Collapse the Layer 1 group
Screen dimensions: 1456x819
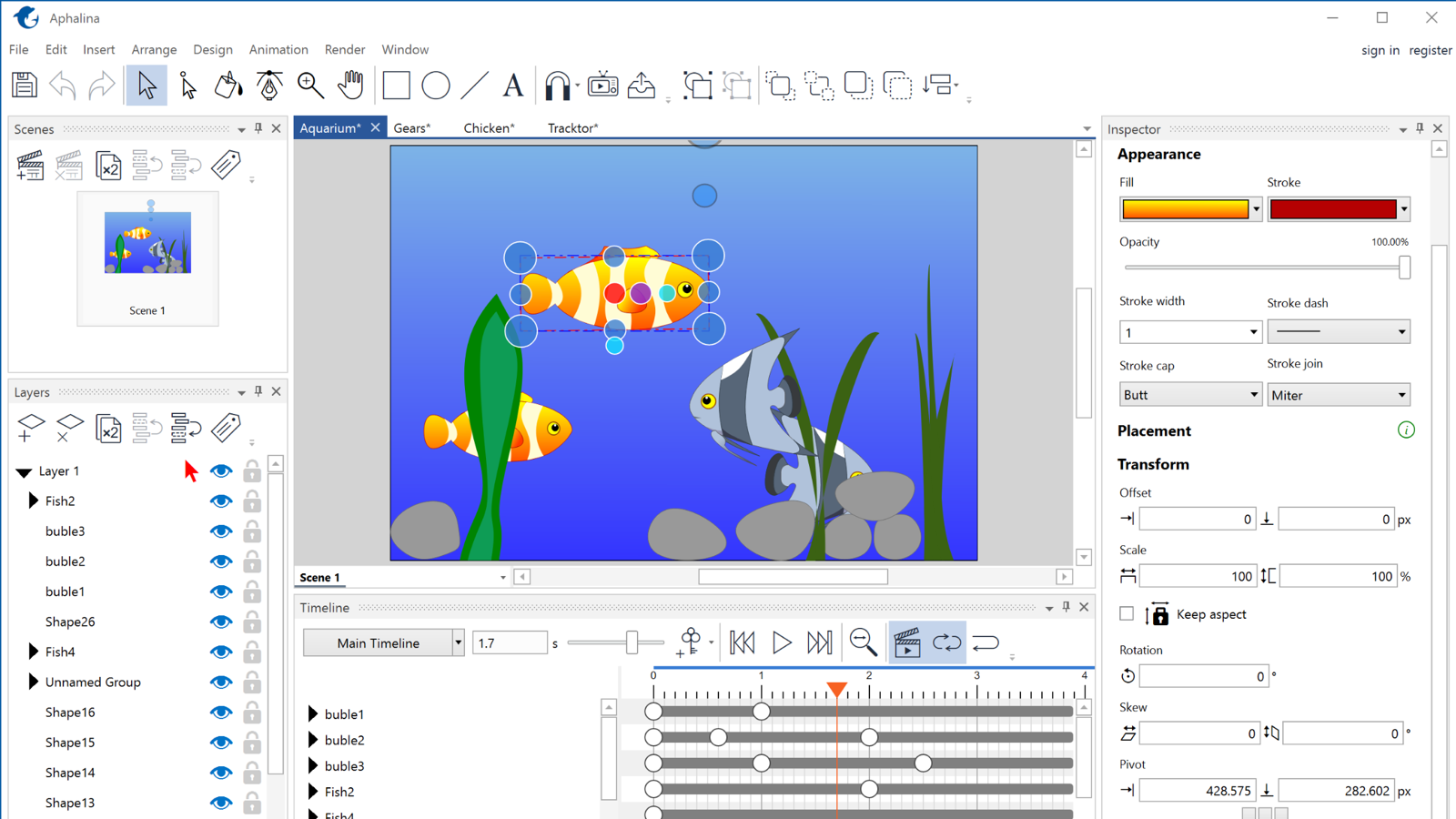tap(22, 470)
